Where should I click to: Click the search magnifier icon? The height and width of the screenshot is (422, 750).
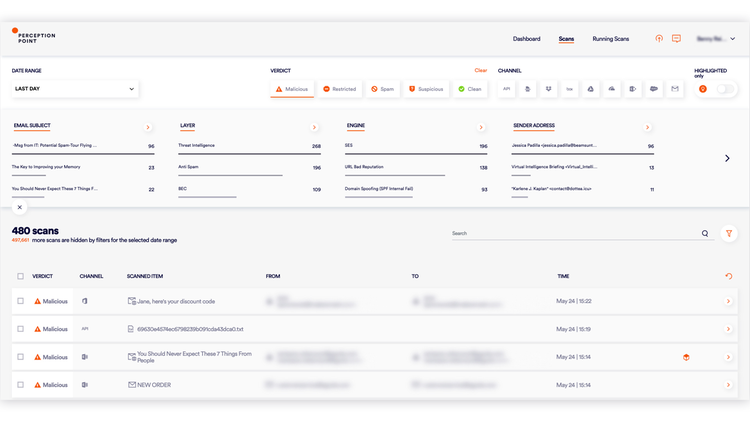pyautogui.click(x=705, y=234)
